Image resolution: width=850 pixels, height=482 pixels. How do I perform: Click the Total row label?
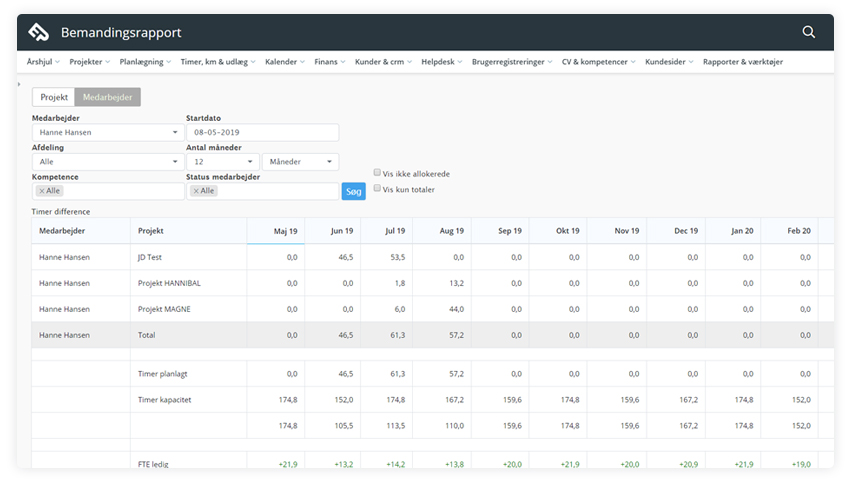pos(146,335)
